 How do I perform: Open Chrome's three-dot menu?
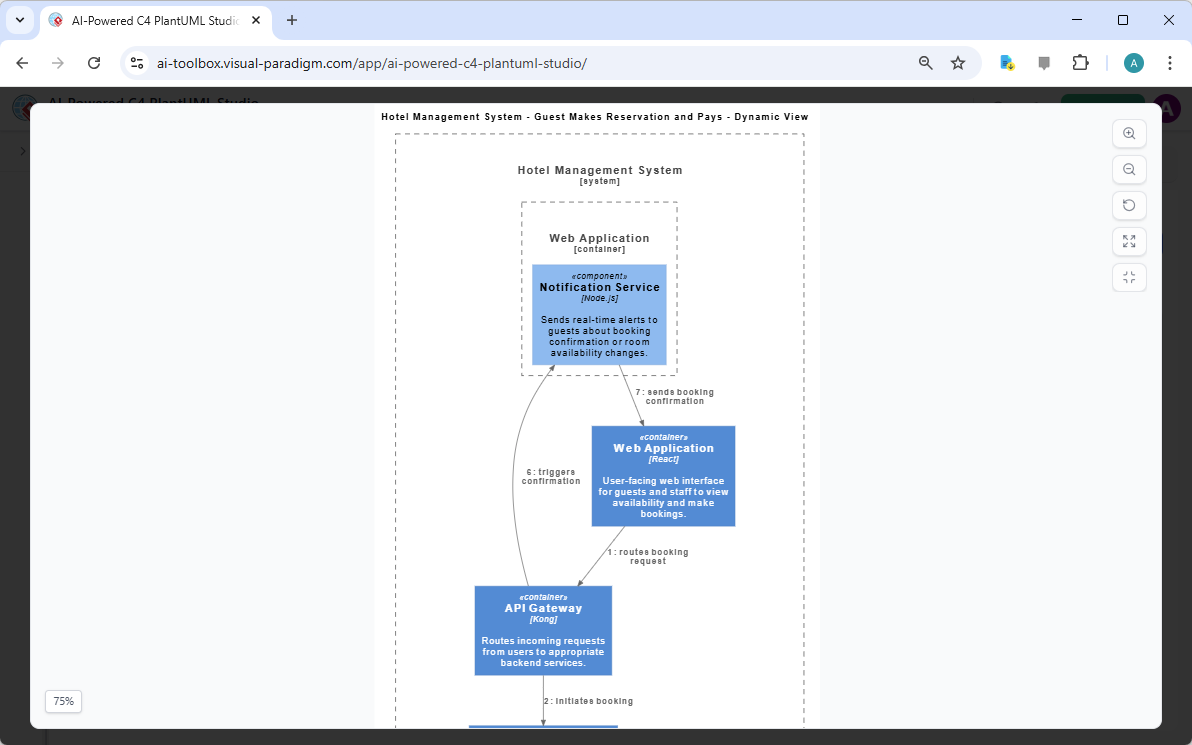click(1170, 62)
